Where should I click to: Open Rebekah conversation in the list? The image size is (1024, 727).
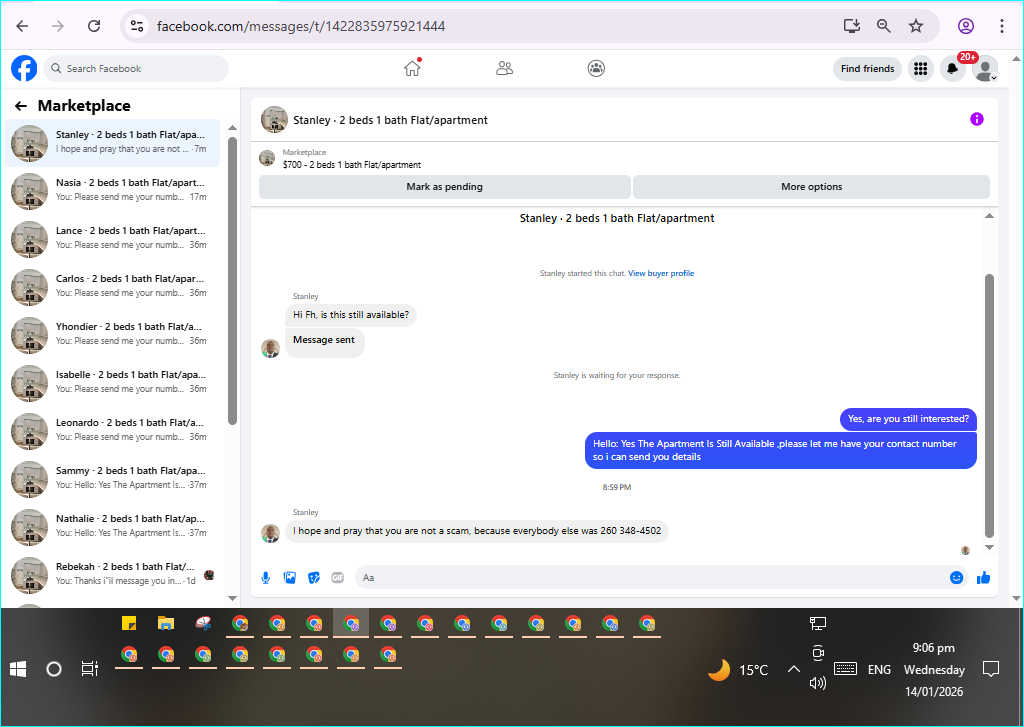[x=112, y=574]
